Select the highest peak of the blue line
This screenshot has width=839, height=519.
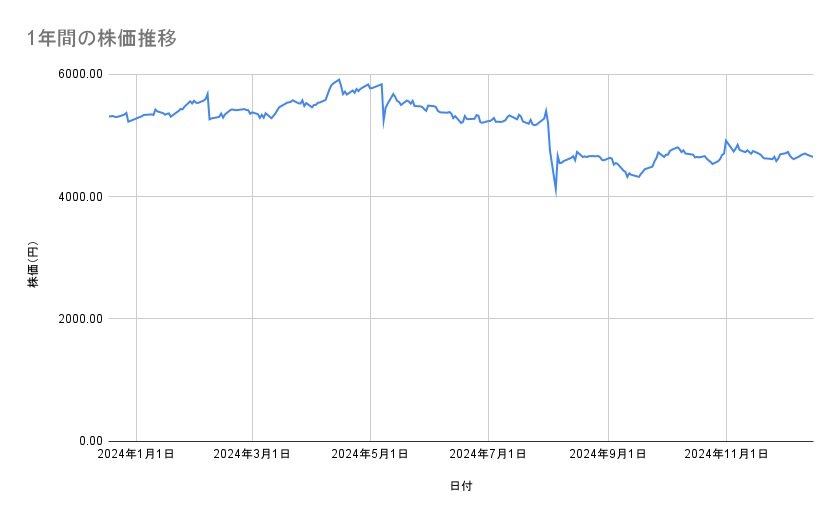point(340,79)
